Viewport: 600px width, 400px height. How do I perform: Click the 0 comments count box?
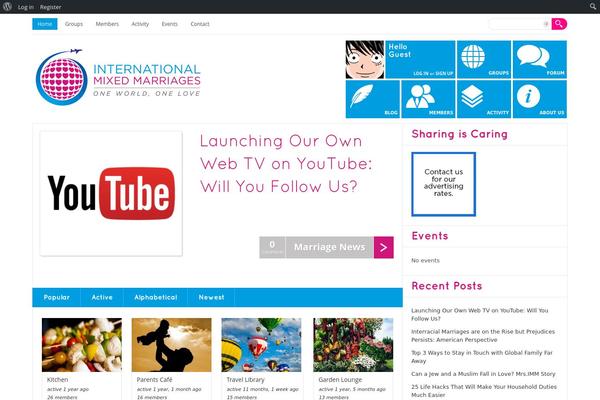click(272, 247)
